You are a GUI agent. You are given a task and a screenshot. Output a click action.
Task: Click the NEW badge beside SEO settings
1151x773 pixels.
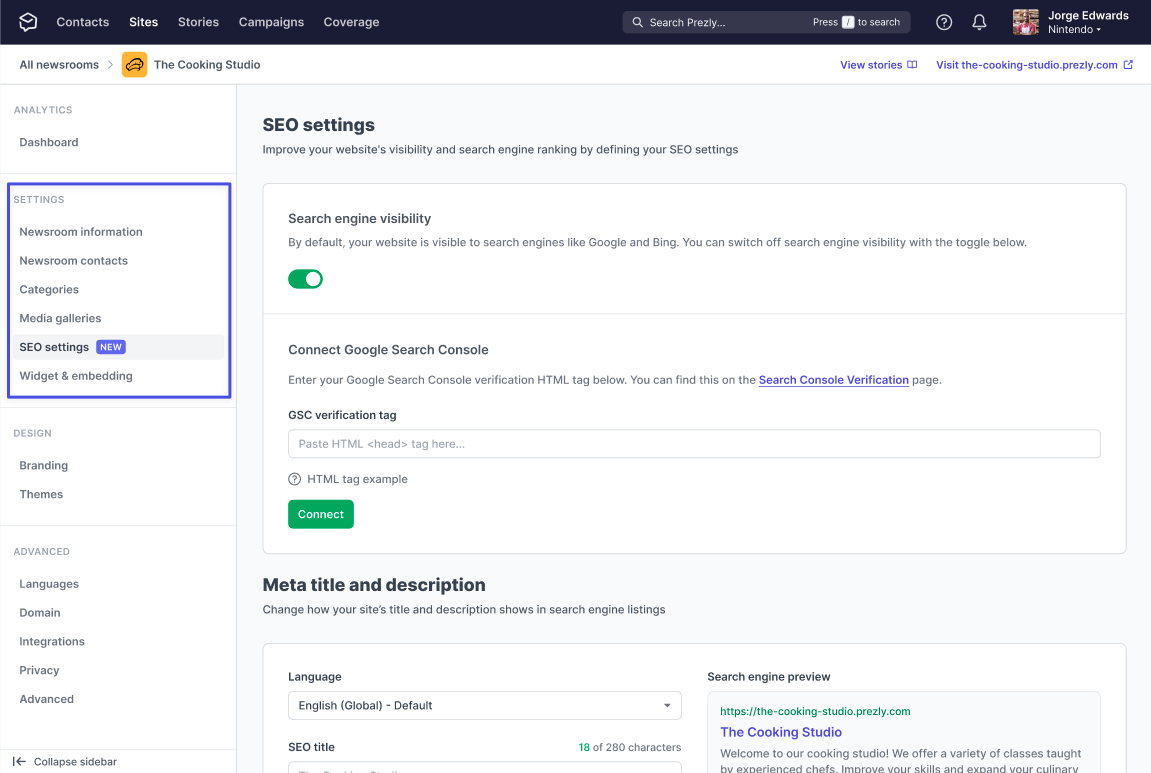[x=111, y=347]
